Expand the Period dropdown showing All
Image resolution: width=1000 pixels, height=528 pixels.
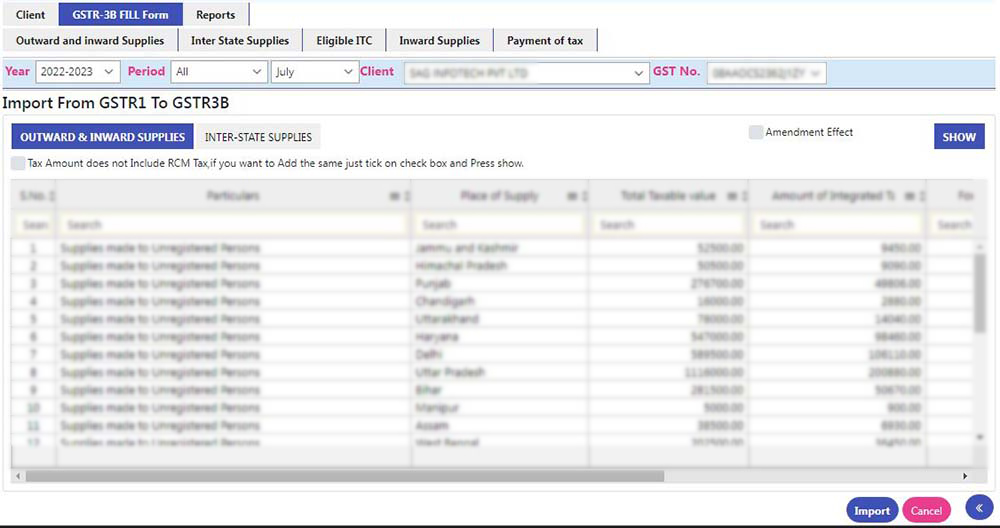218,72
